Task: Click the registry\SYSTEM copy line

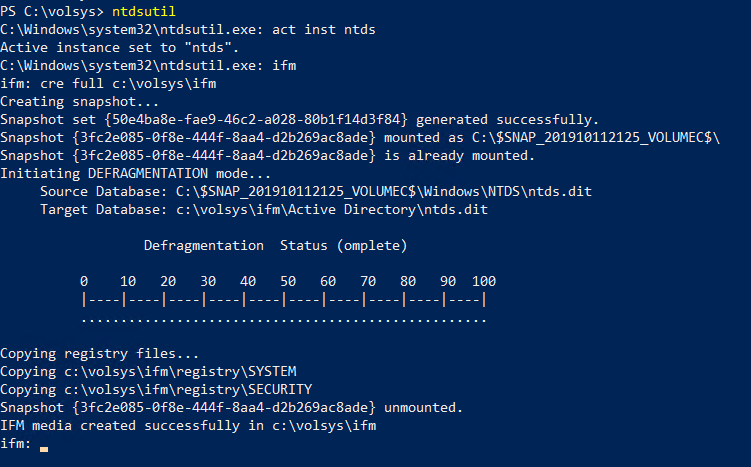Action: tap(148, 371)
